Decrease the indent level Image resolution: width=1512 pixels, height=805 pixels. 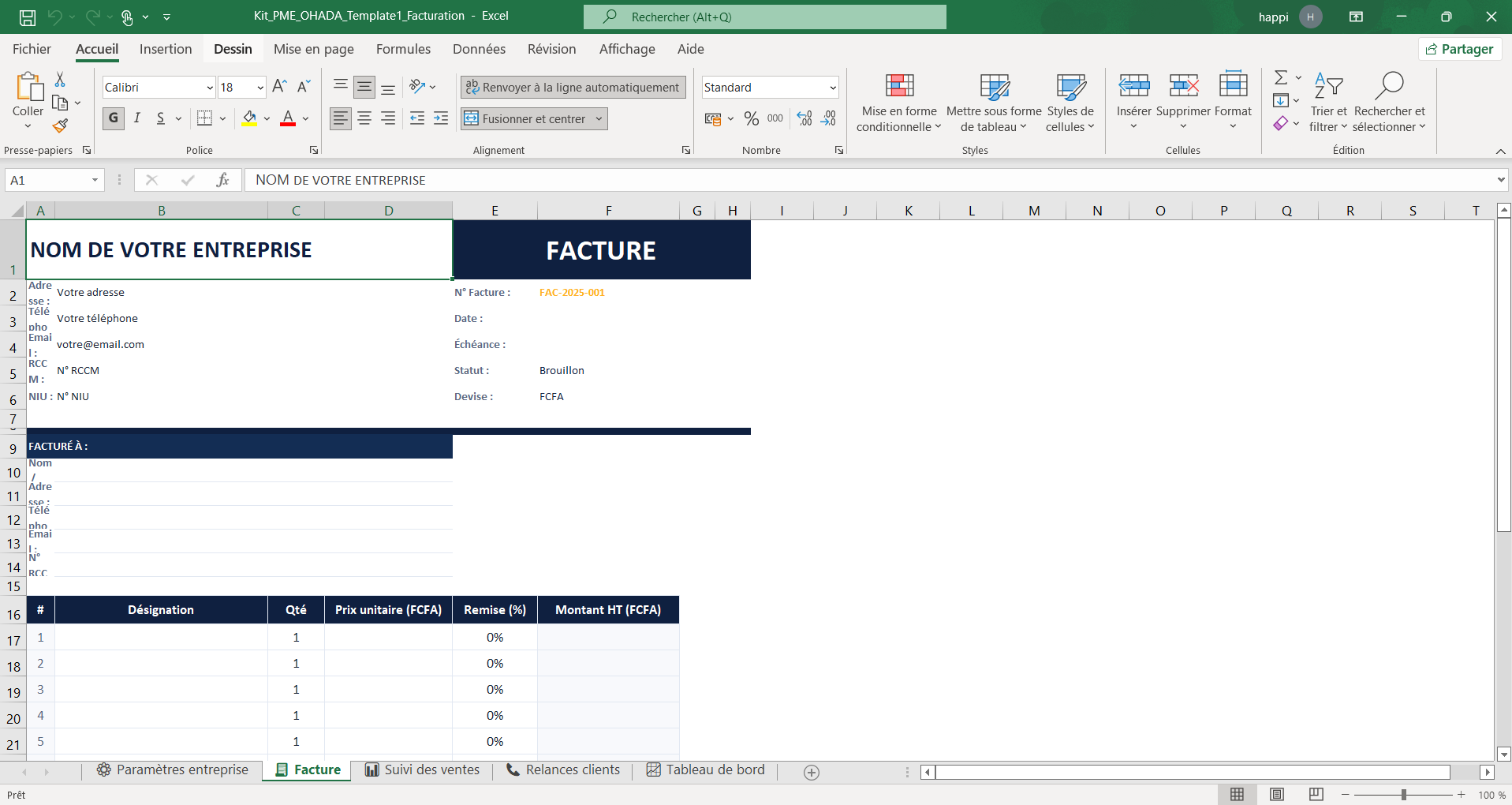[x=417, y=118]
